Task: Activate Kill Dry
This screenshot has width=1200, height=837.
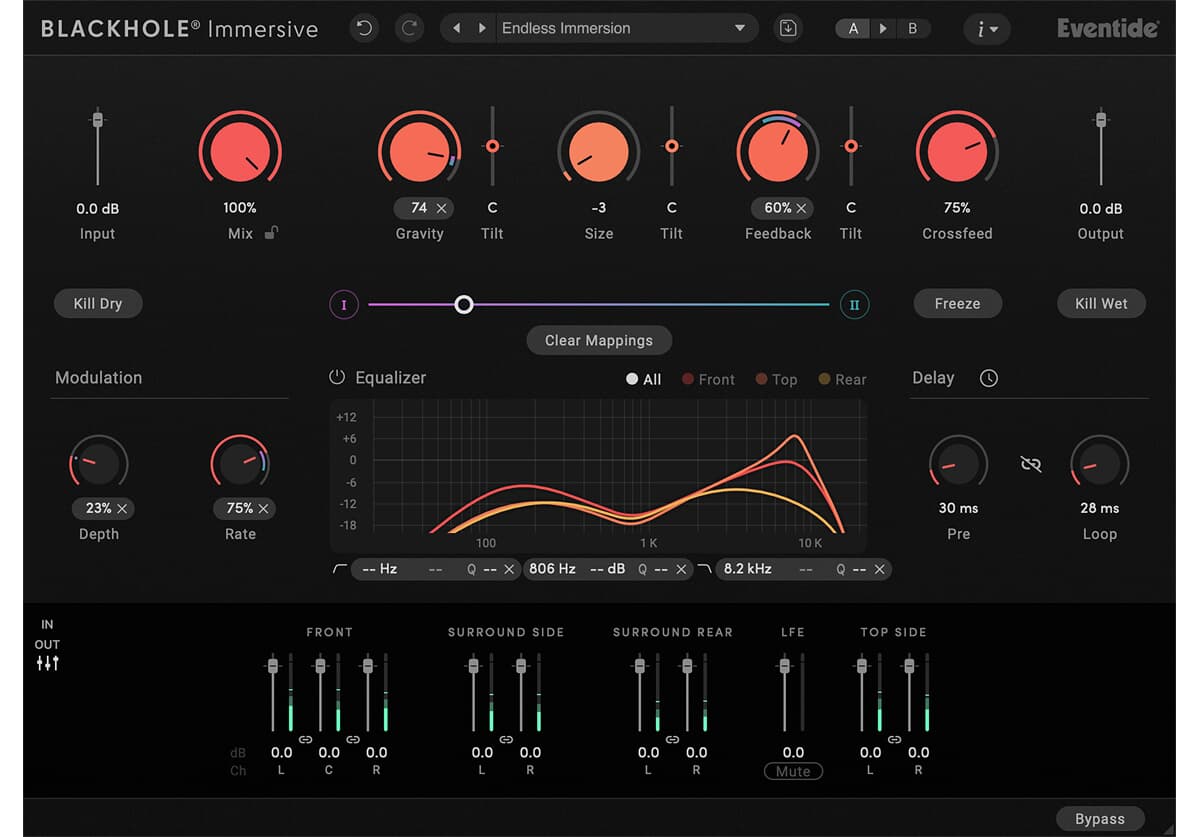Action: (x=98, y=303)
